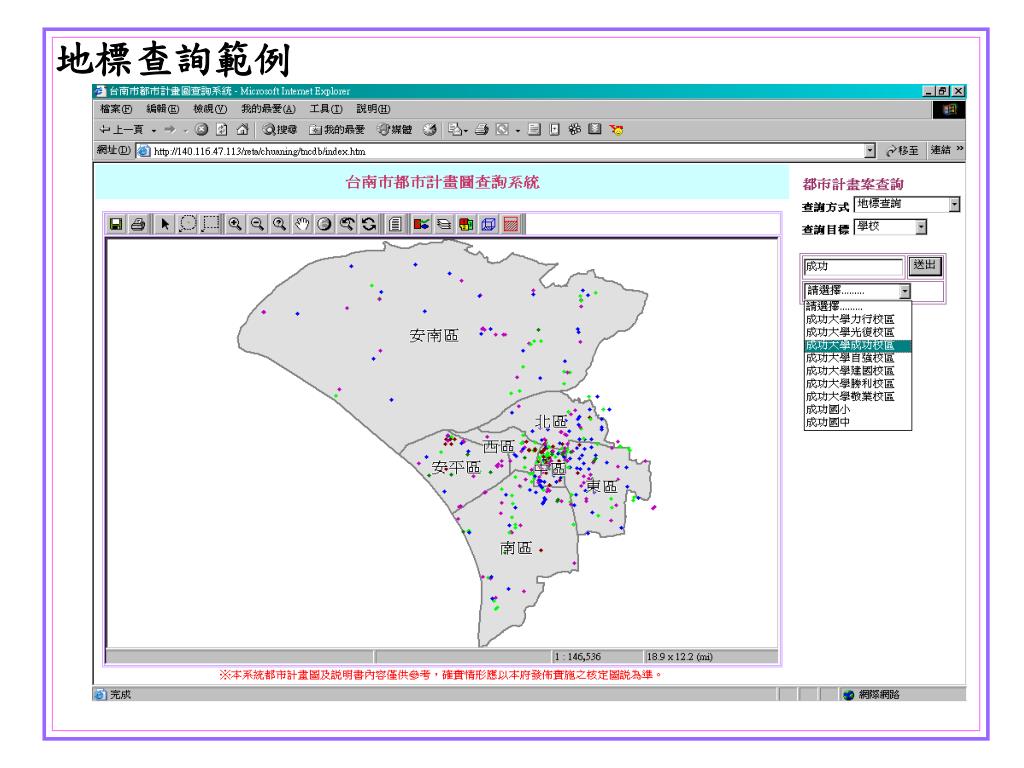Click the browser refresh page icon
The width and height of the screenshot is (1024, 768).
222,130
